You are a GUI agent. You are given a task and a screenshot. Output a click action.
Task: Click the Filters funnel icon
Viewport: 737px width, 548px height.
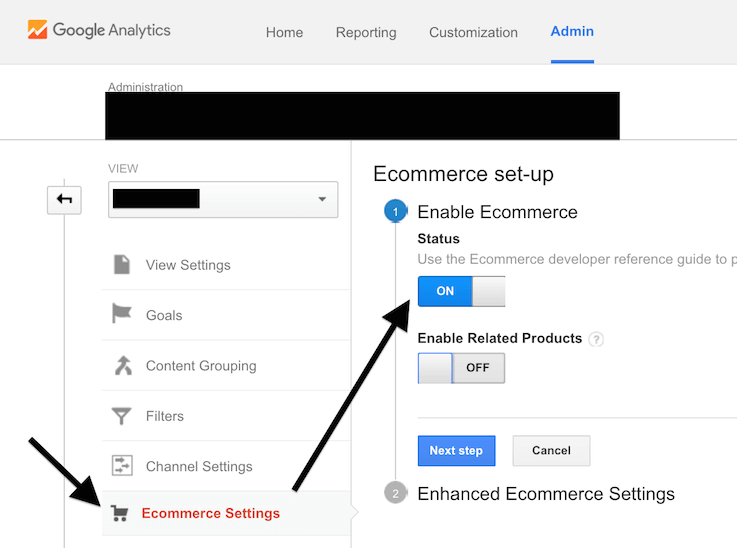click(x=121, y=416)
